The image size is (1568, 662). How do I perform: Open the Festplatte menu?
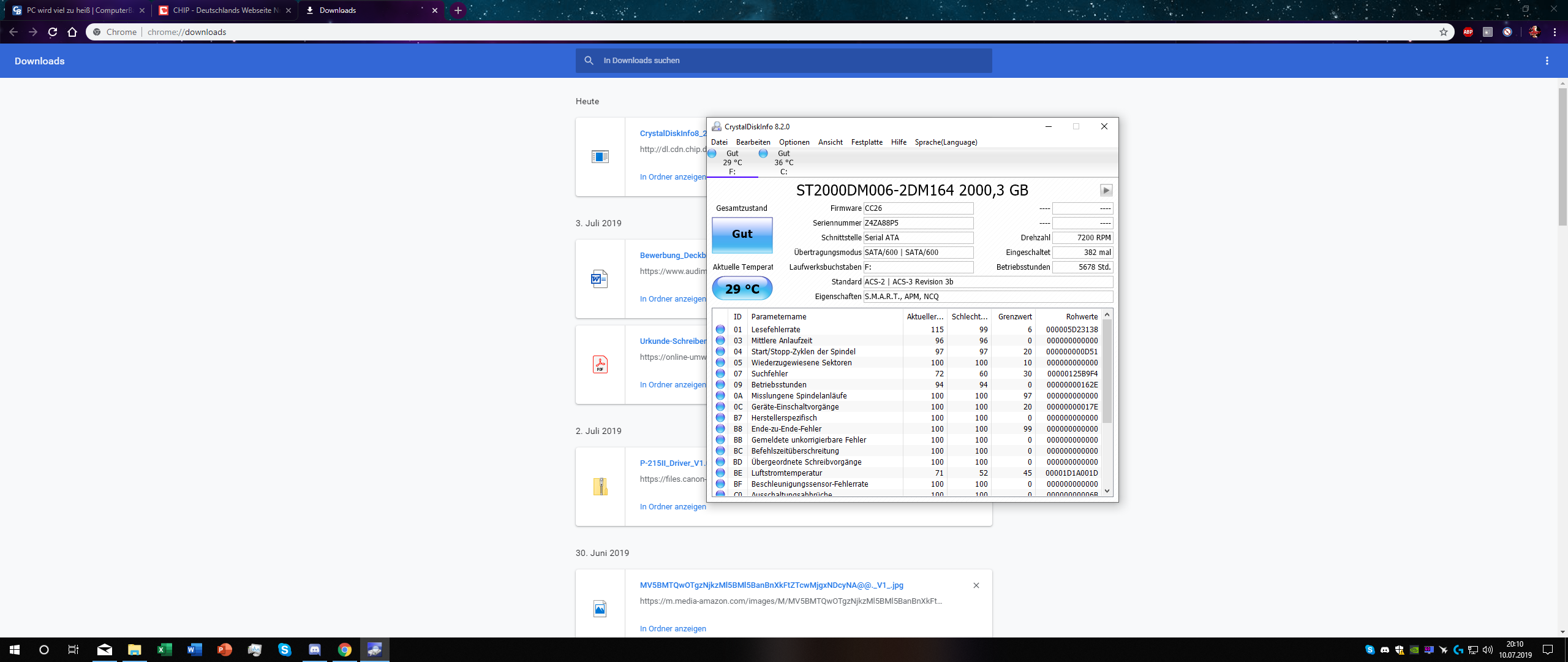[x=866, y=142]
